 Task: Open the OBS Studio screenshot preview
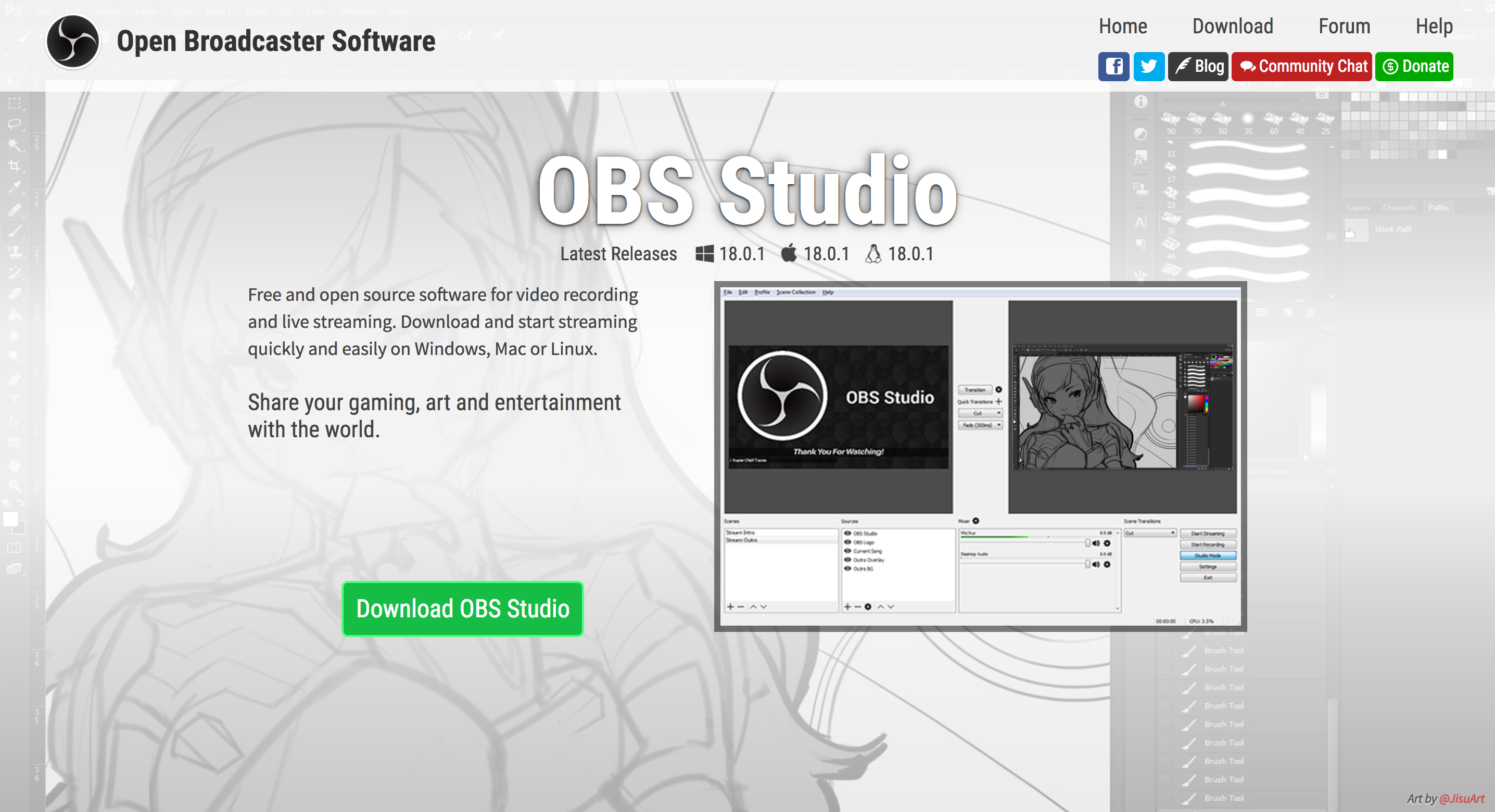tap(980, 457)
